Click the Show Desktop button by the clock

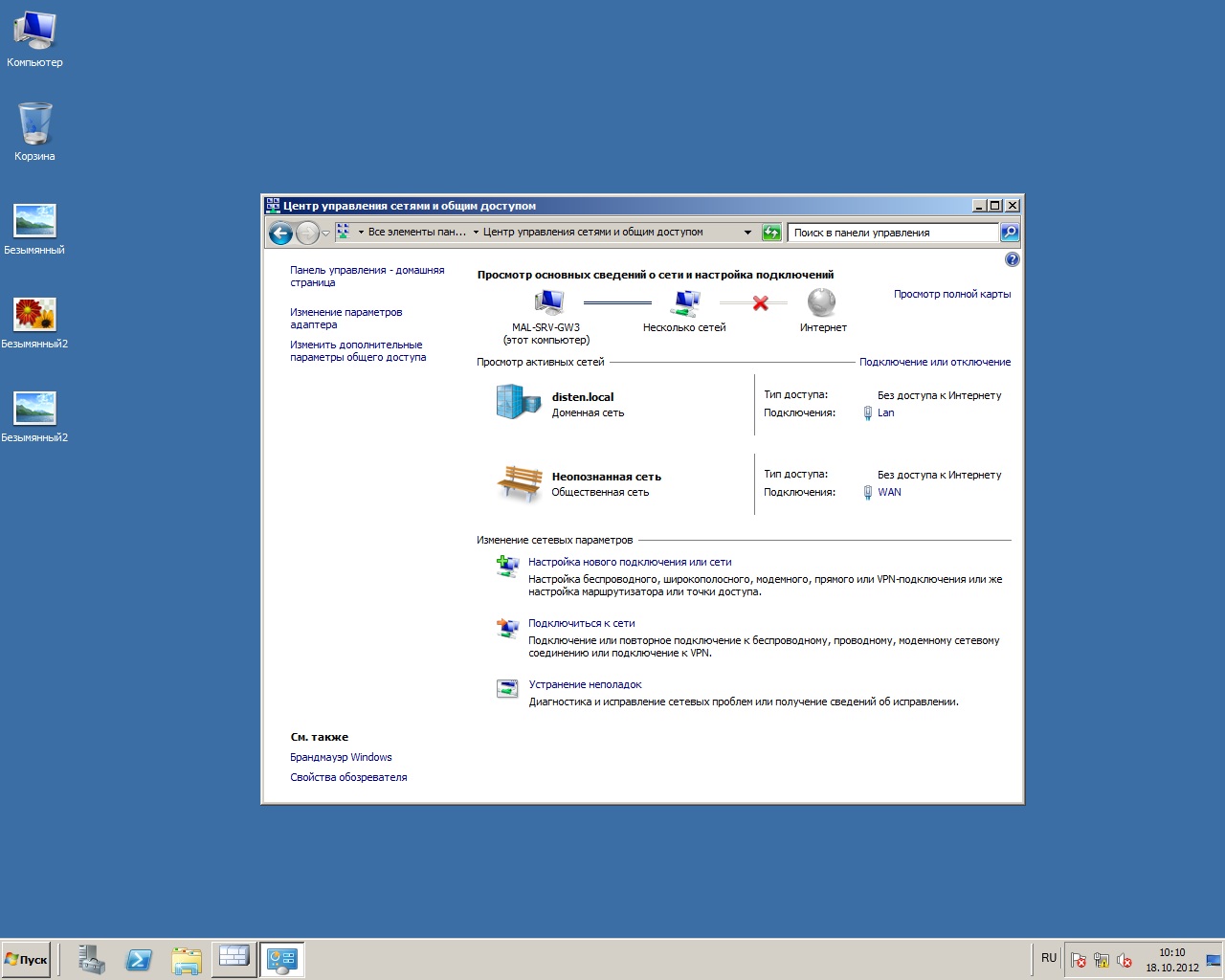pos(1214,960)
